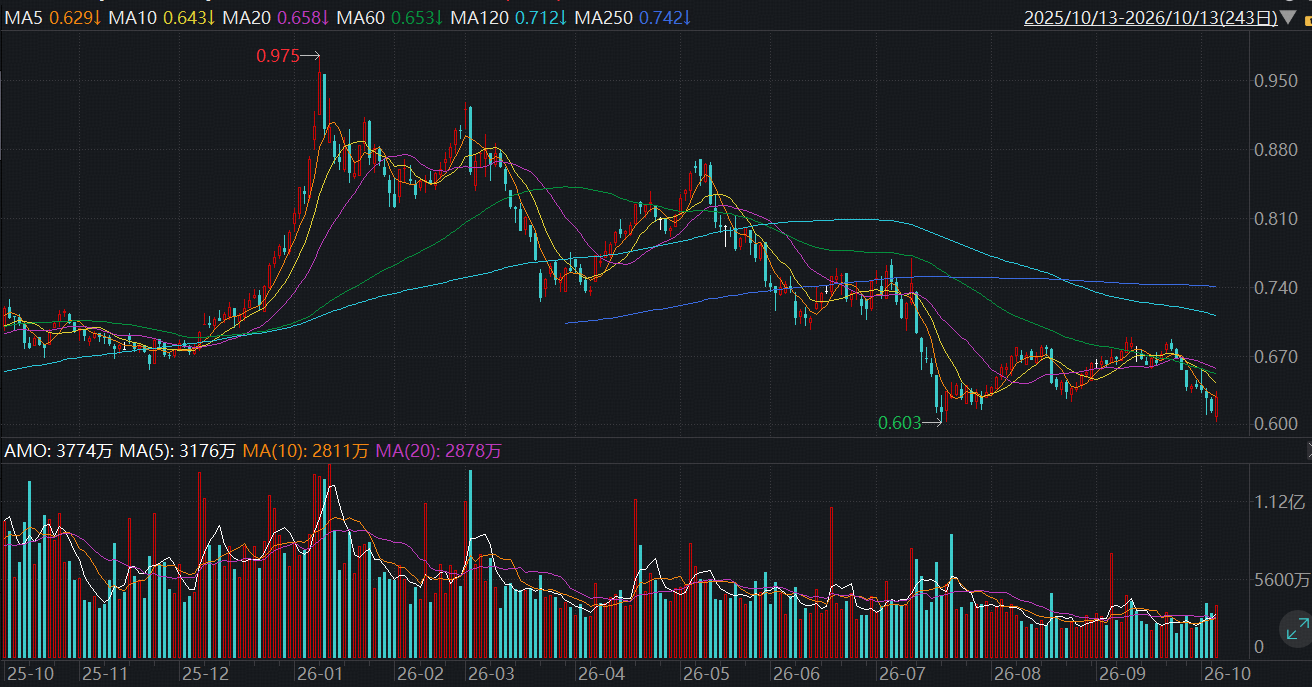Click the 26-06 date axis label
Image resolution: width=1312 pixels, height=687 pixels.
click(x=797, y=674)
